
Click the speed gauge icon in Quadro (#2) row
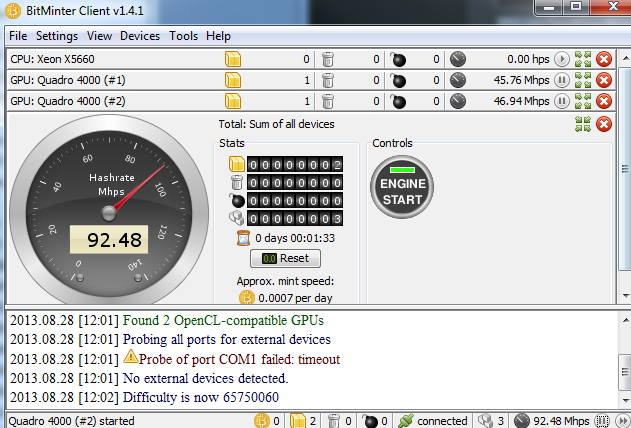click(x=458, y=101)
